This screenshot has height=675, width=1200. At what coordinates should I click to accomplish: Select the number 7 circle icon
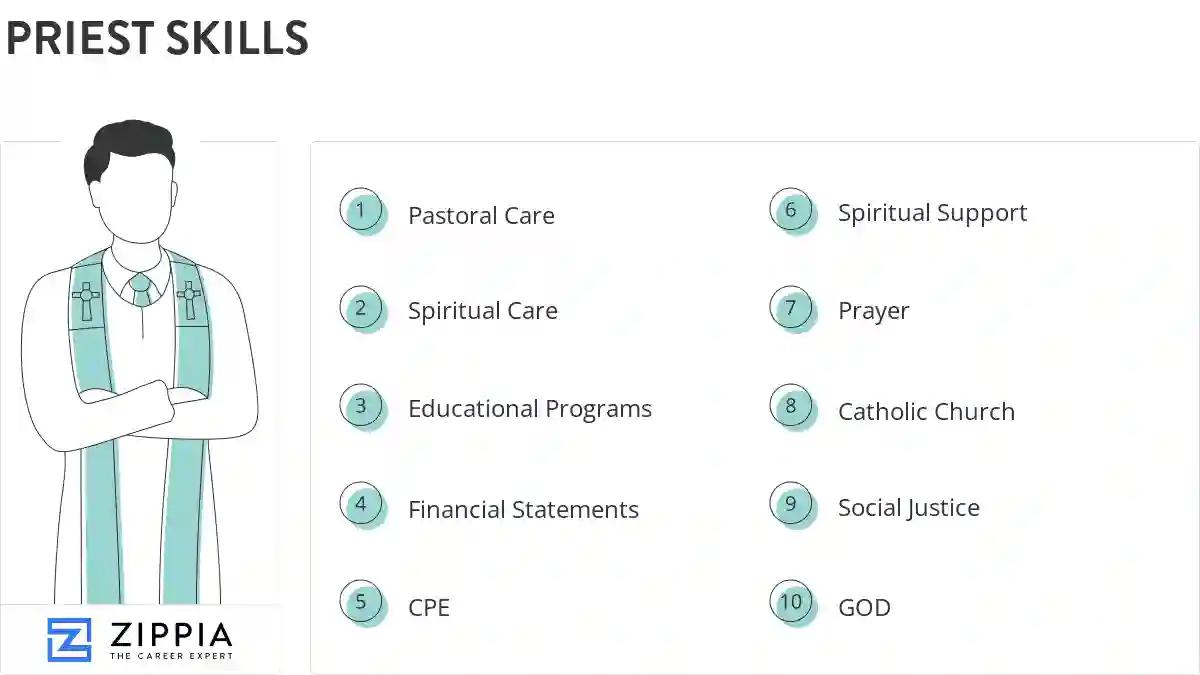click(x=791, y=309)
